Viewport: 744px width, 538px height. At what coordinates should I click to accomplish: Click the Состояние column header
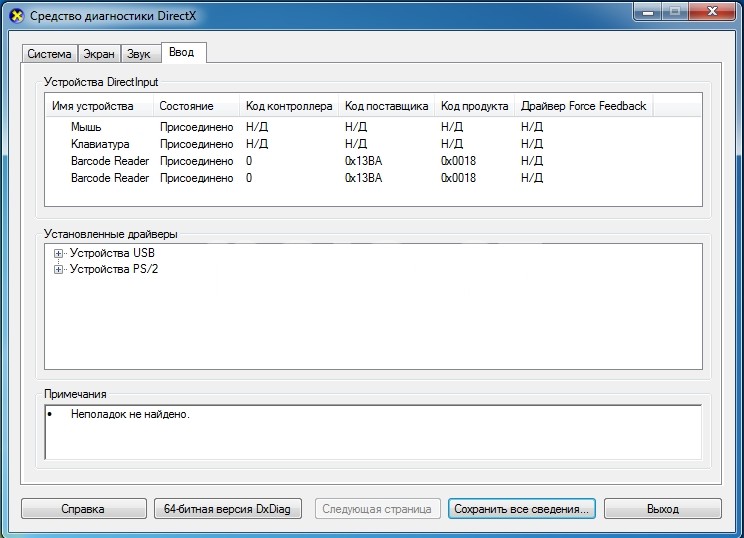pos(195,106)
